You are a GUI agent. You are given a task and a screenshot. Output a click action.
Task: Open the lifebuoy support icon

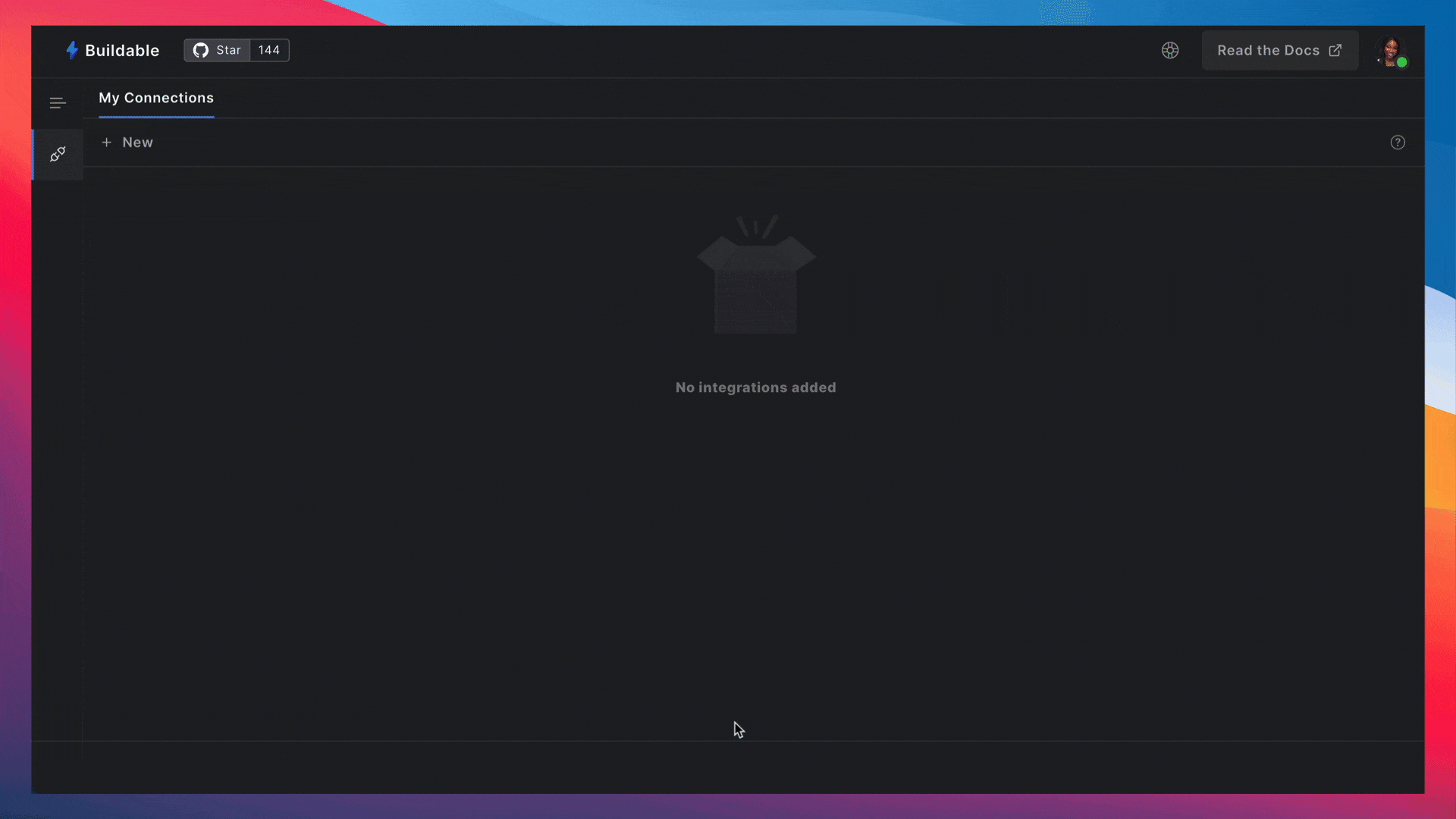pos(1170,50)
